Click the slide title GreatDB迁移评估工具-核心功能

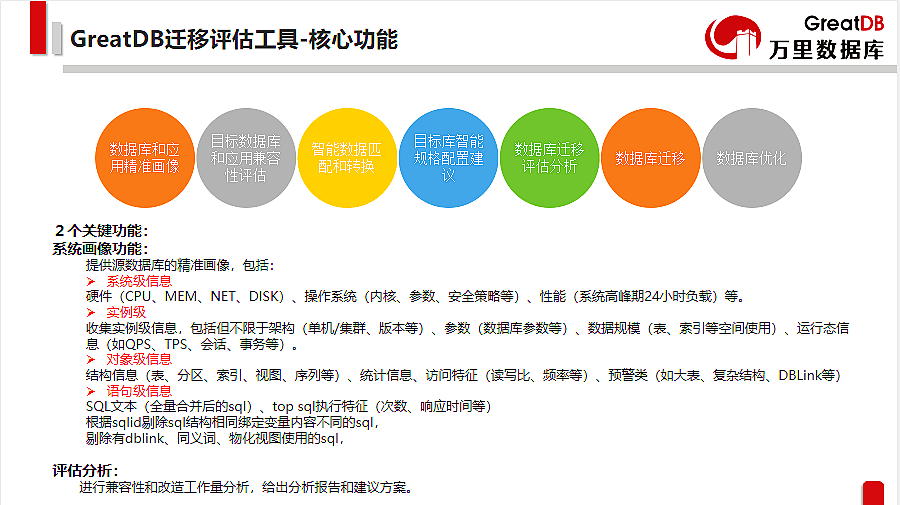click(234, 39)
